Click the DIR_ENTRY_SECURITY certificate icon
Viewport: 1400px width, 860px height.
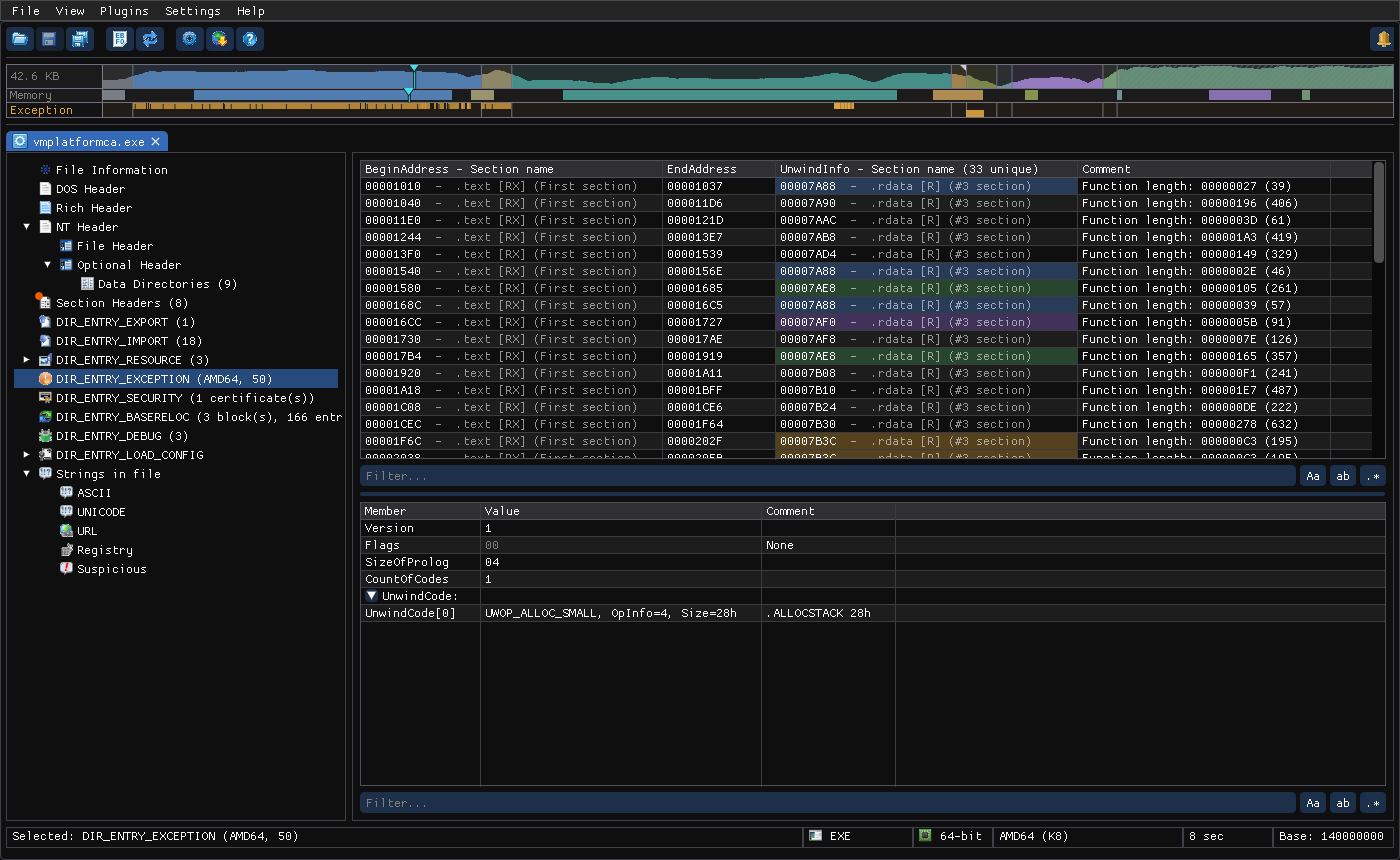(x=45, y=398)
